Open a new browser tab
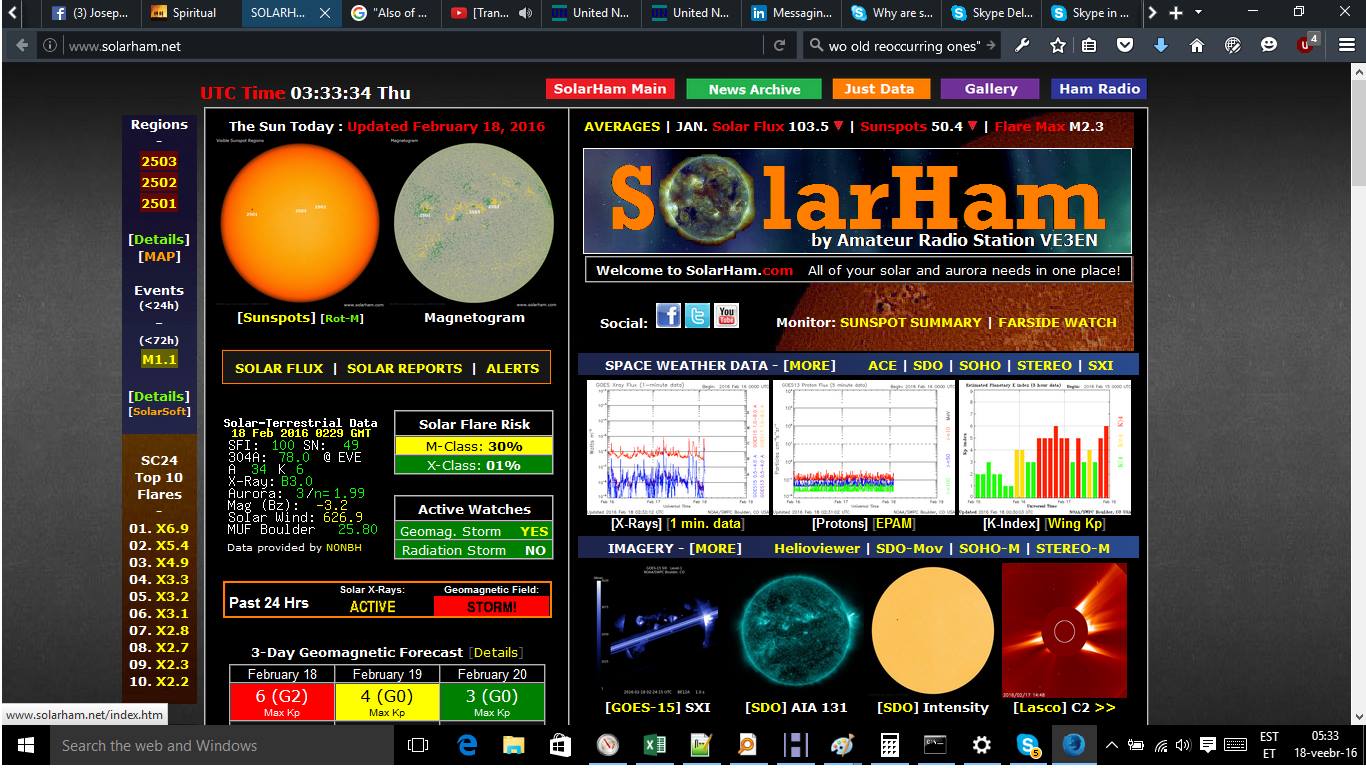The image size is (1366, 768). tap(1176, 13)
